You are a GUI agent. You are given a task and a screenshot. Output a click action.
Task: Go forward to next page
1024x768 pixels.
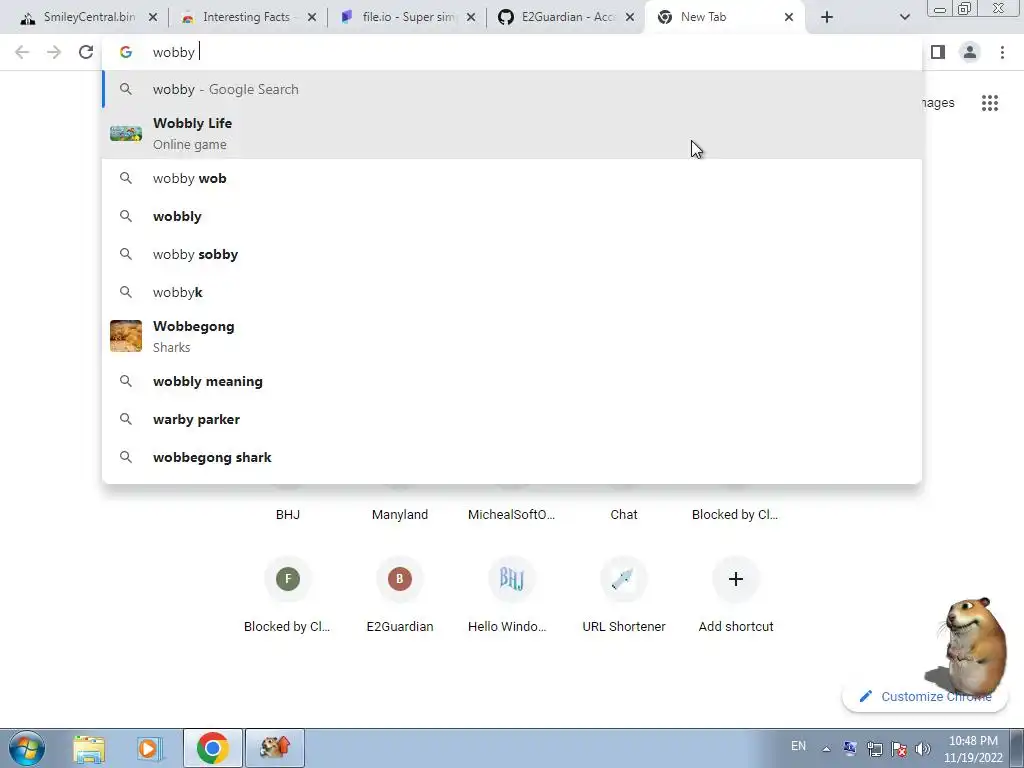click(x=54, y=52)
